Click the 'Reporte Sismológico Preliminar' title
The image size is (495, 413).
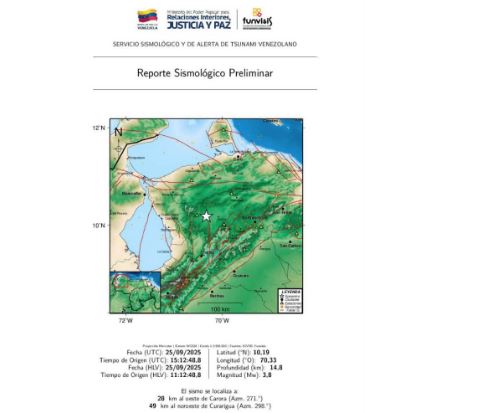coord(205,73)
